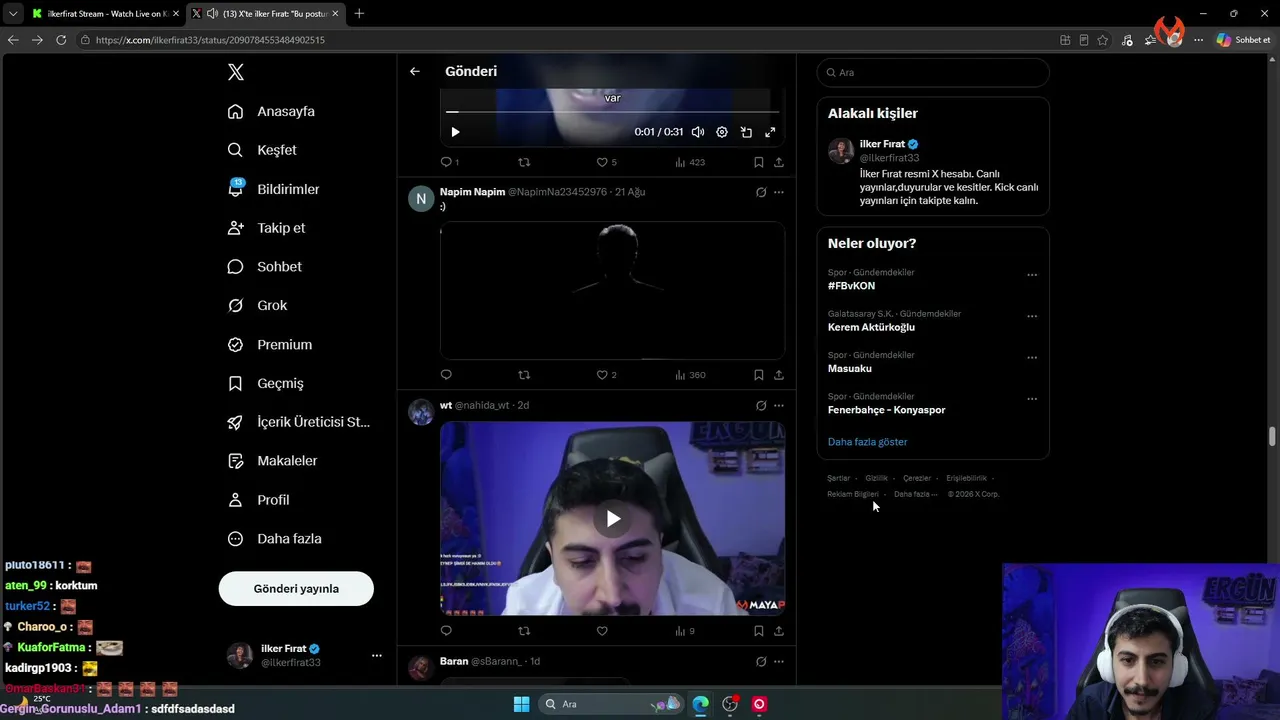Seek on the video progress bar
Screen dimensions: 1280x720
pos(612,112)
